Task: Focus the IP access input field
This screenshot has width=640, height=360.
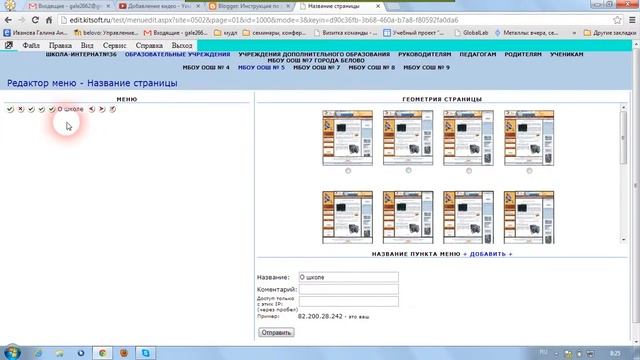Action: point(349,302)
